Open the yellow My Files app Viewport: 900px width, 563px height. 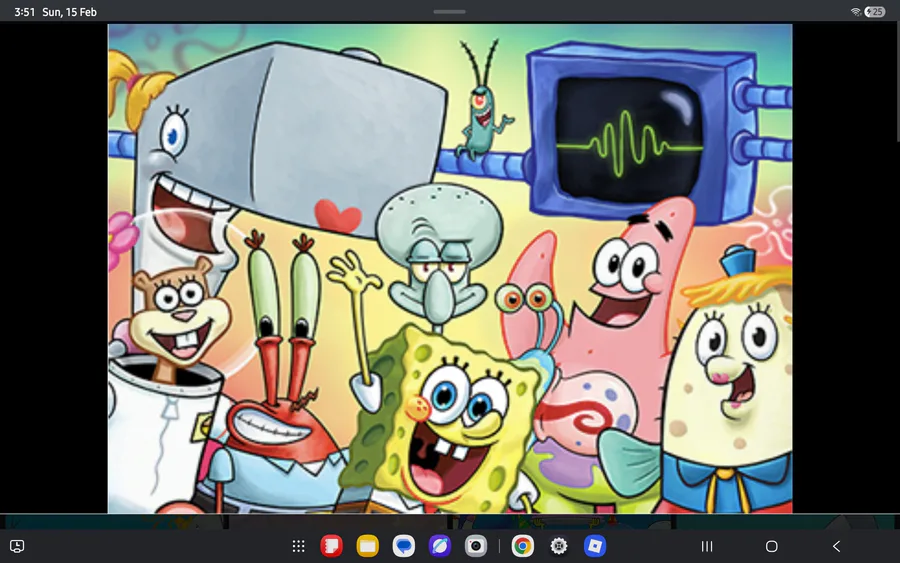(367, 546)
